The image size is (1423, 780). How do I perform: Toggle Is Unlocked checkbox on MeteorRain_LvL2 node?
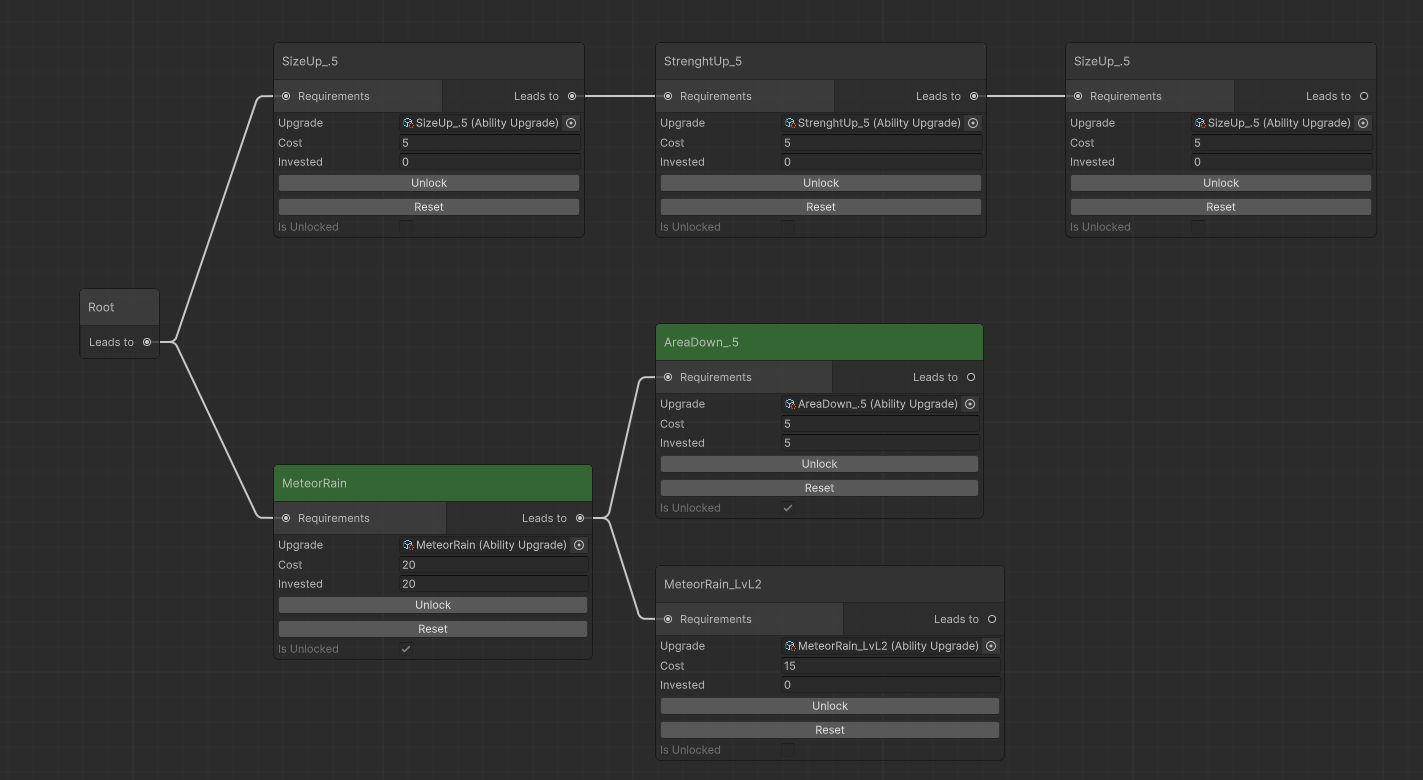788,750
